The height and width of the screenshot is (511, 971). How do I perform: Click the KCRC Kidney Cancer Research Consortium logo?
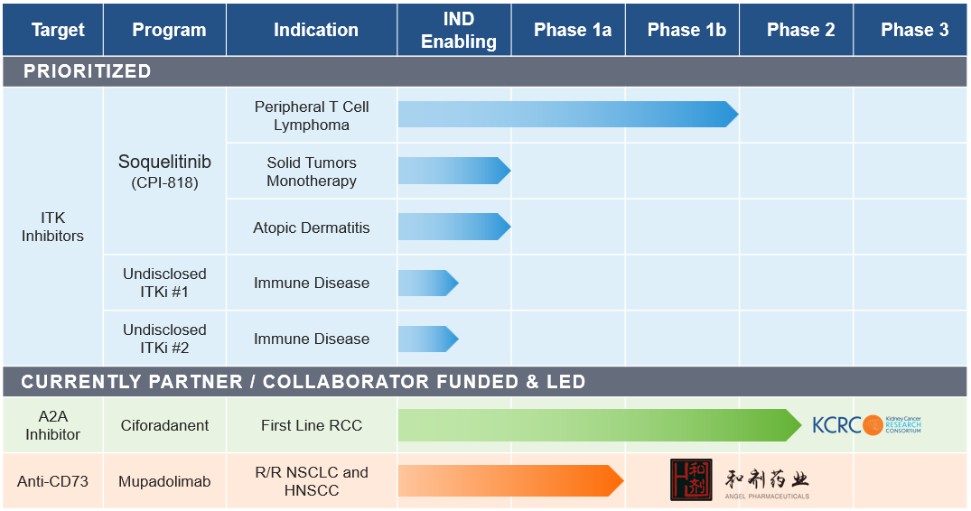[866, 425]
